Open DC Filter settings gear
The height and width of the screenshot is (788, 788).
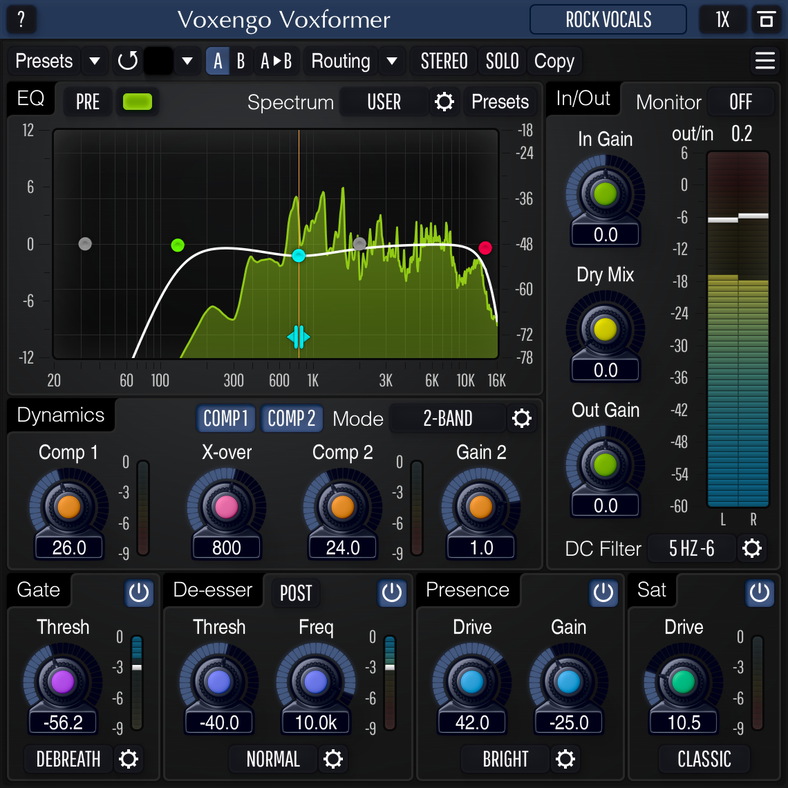pos(752,548)
